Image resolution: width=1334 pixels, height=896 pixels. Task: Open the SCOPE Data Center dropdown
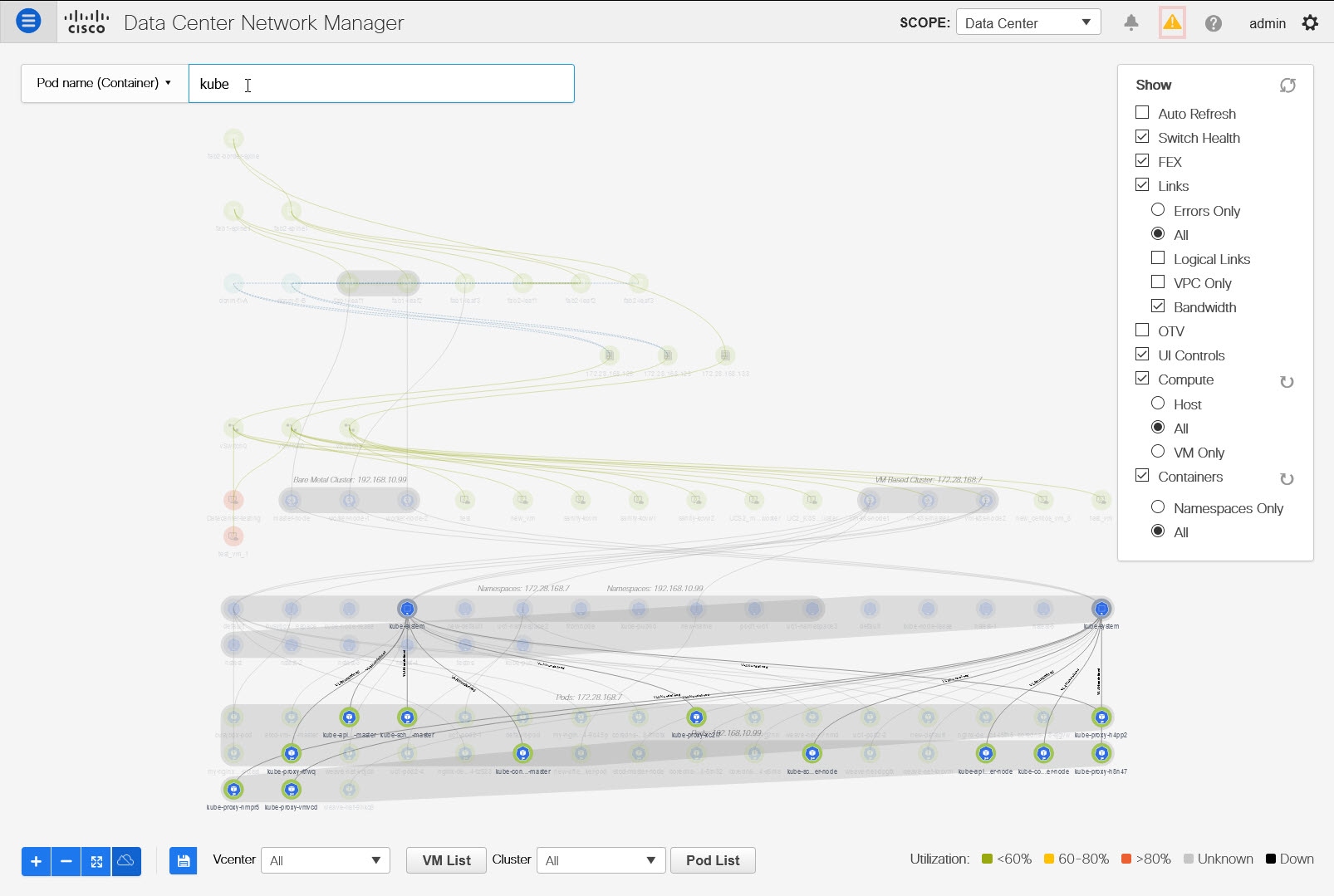[x=1028, y=22]
